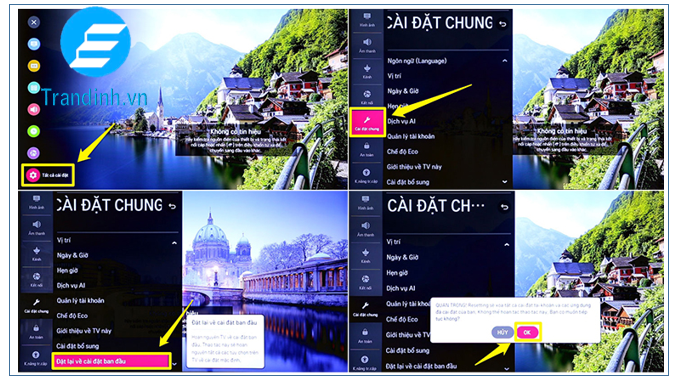Go back using arrow on the cathedral-background screen

(173, 206)
